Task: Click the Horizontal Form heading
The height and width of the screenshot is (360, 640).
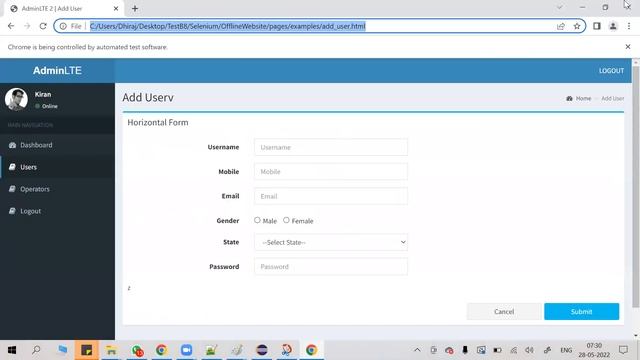Action: click(158, 122)
